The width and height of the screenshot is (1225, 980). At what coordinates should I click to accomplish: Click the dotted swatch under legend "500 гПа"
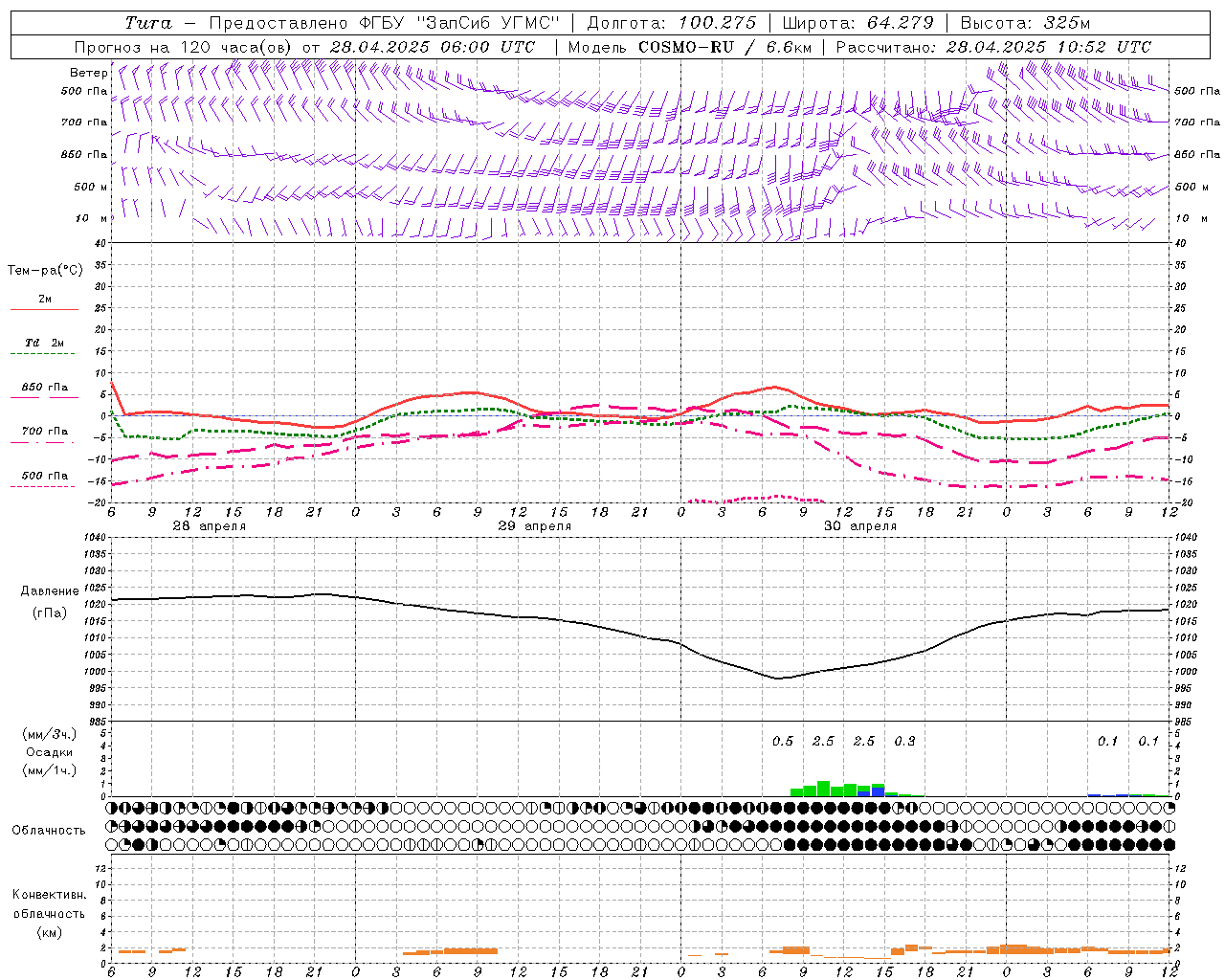43,486
